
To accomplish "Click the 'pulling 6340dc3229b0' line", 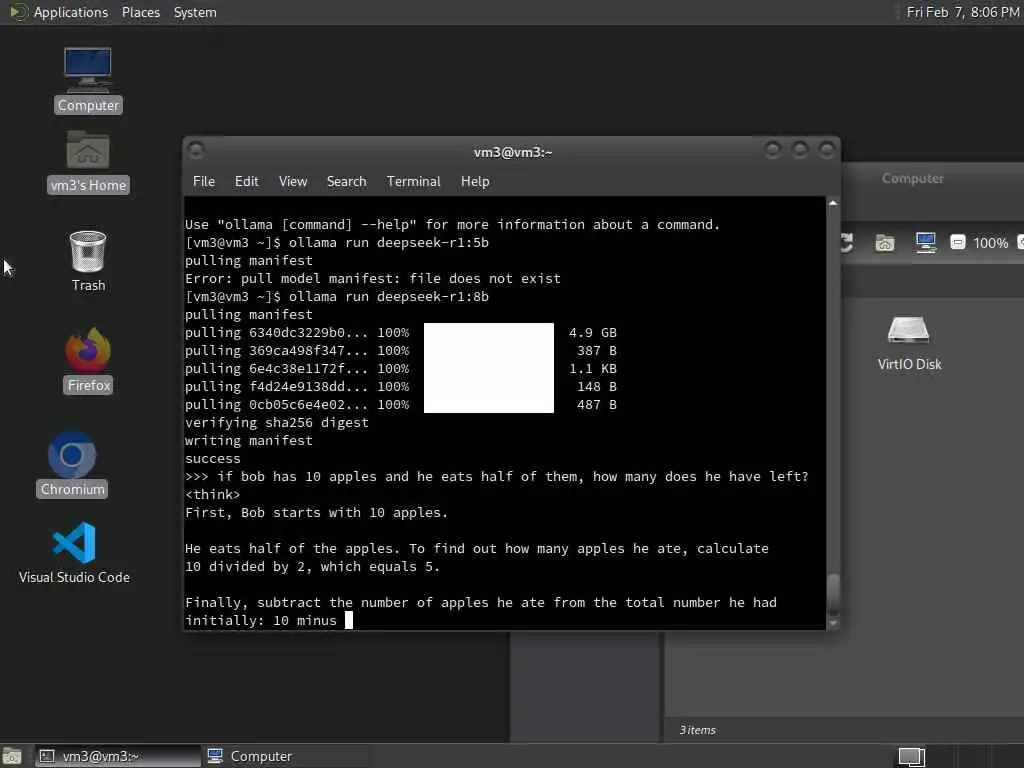I will pyautogui.click(x=297, y=332).
